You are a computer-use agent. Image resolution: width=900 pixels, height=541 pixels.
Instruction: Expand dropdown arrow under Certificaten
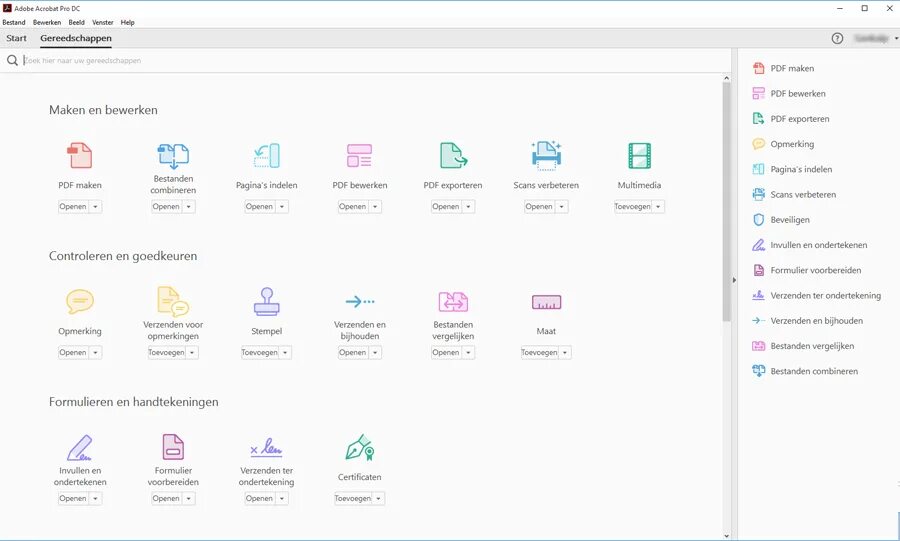coord(379,499)
